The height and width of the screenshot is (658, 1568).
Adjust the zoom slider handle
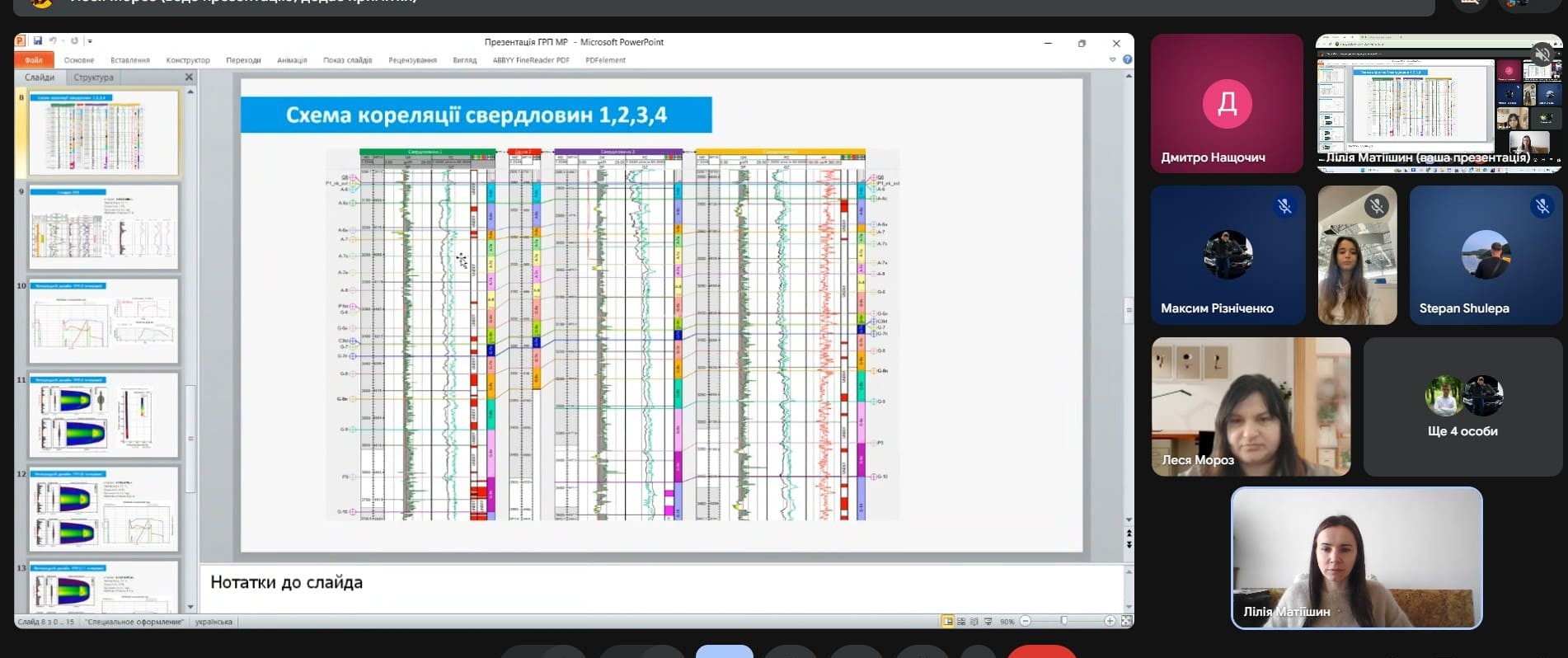click(x=1064, y=622)
